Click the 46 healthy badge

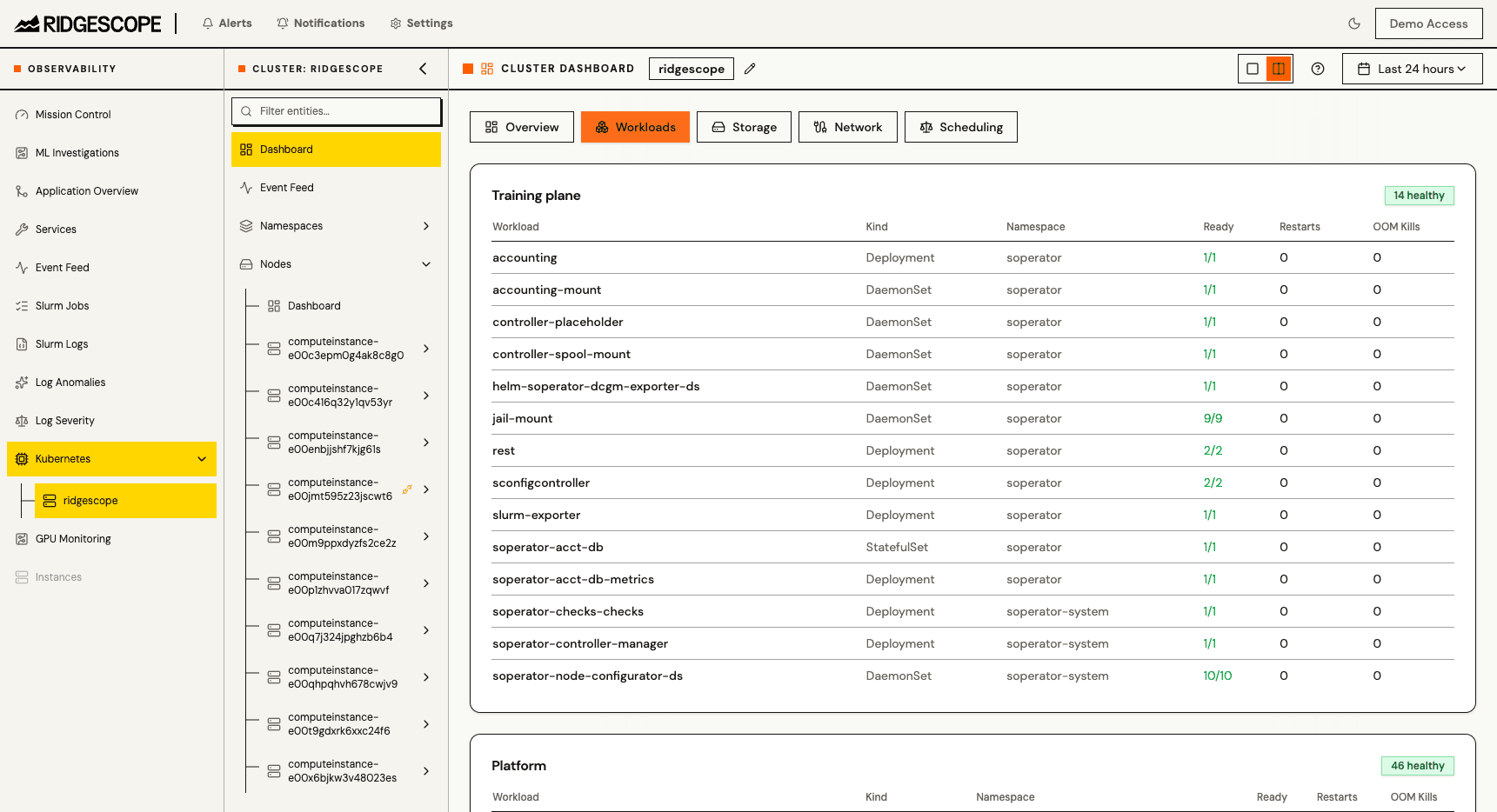(x=1417, y=766)
